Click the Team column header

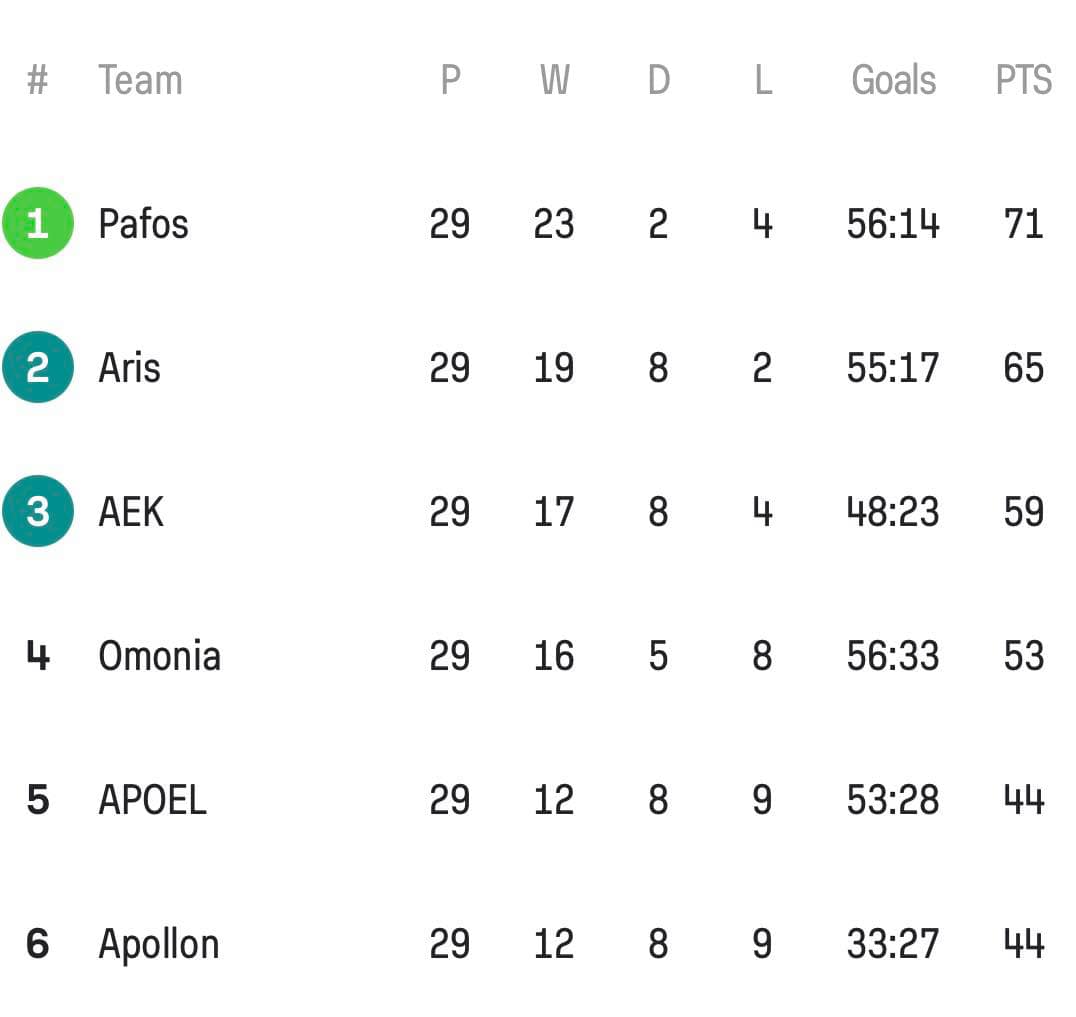[141, 80]
